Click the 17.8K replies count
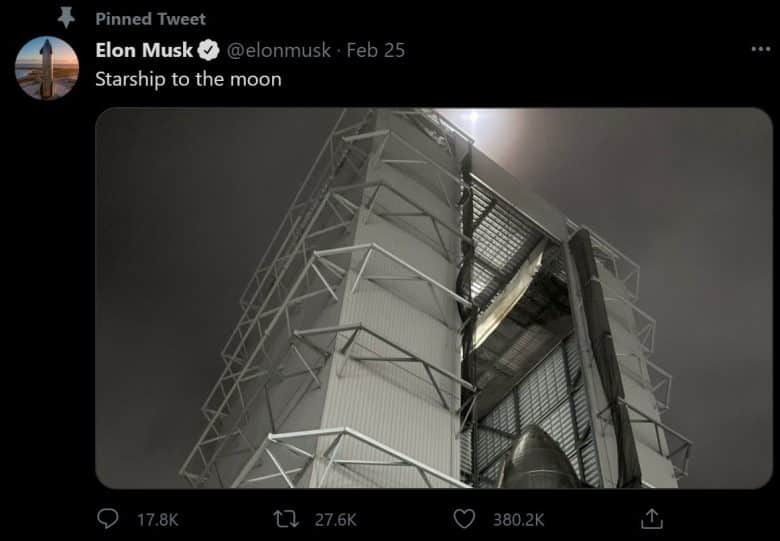Viewport: 780px width, 541px height. [x=157, y=519]
